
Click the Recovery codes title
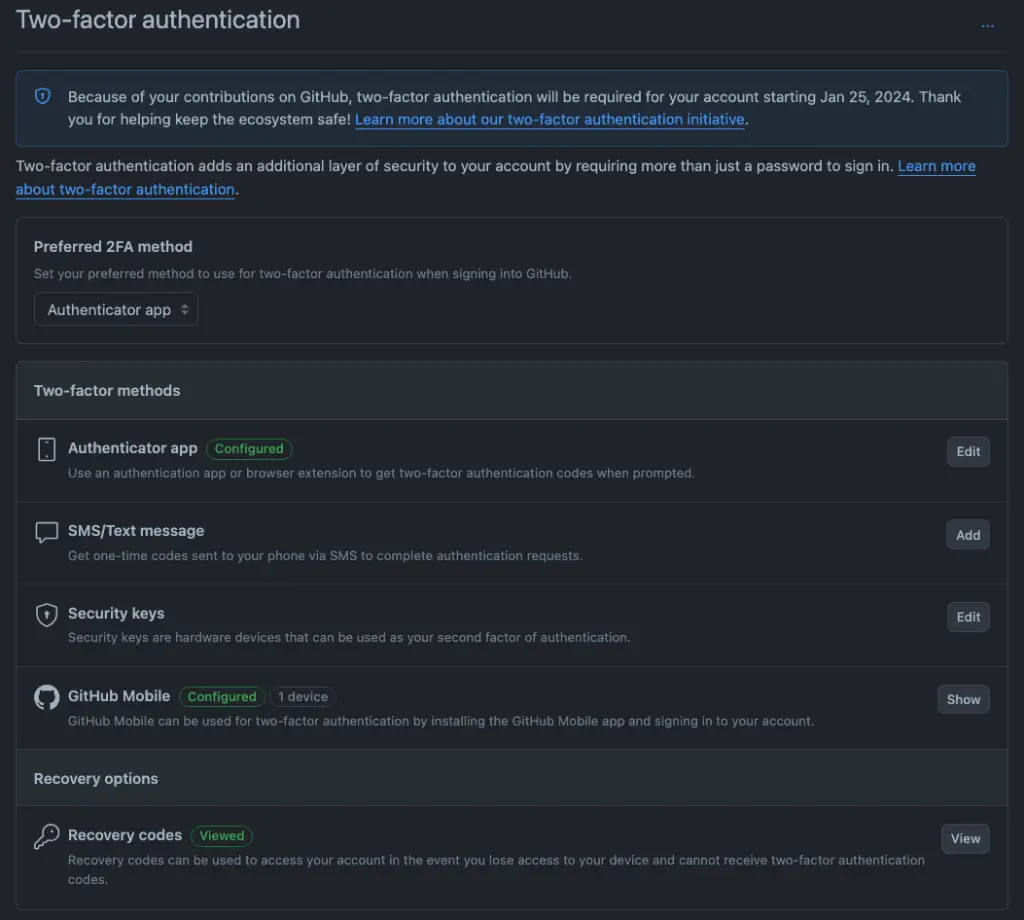[x=125, y=835]
